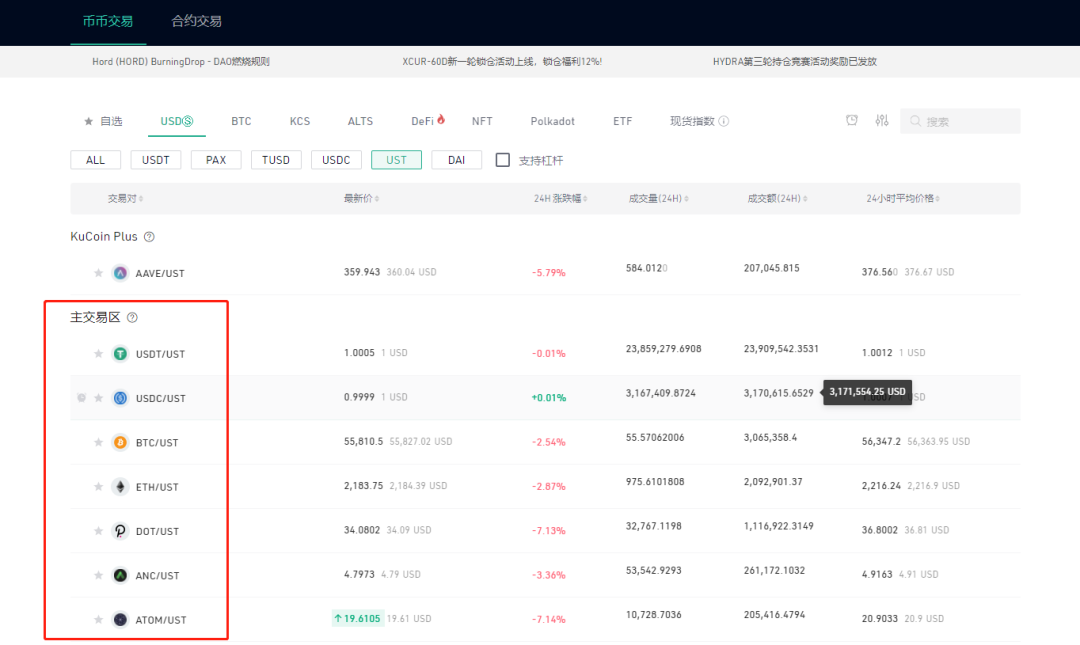
Task: Click the 现货指数 info icon
Action: point(724,121)
